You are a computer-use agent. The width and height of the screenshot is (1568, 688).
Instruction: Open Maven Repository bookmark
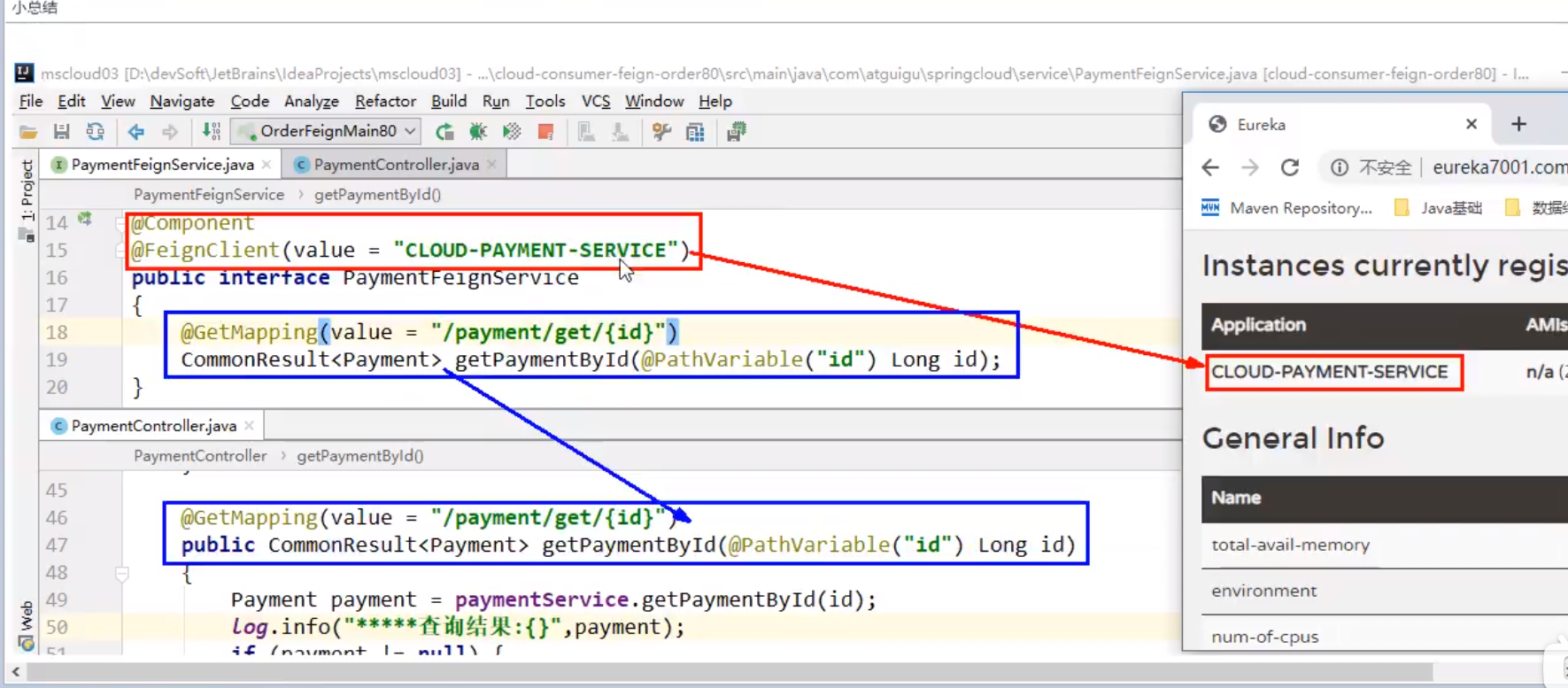[1286, 208]
